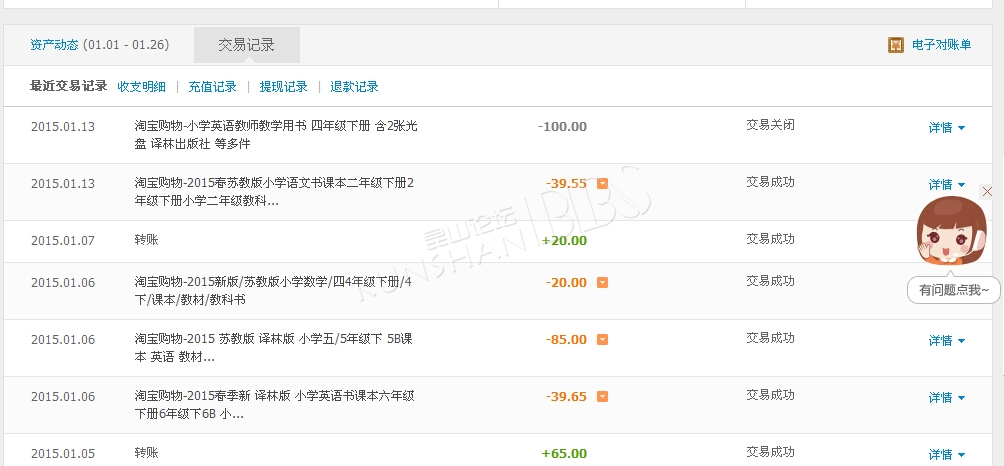Expand 详情 for the -39.65 transaction
Screen dimensions: 1004x466
point(946,398)
